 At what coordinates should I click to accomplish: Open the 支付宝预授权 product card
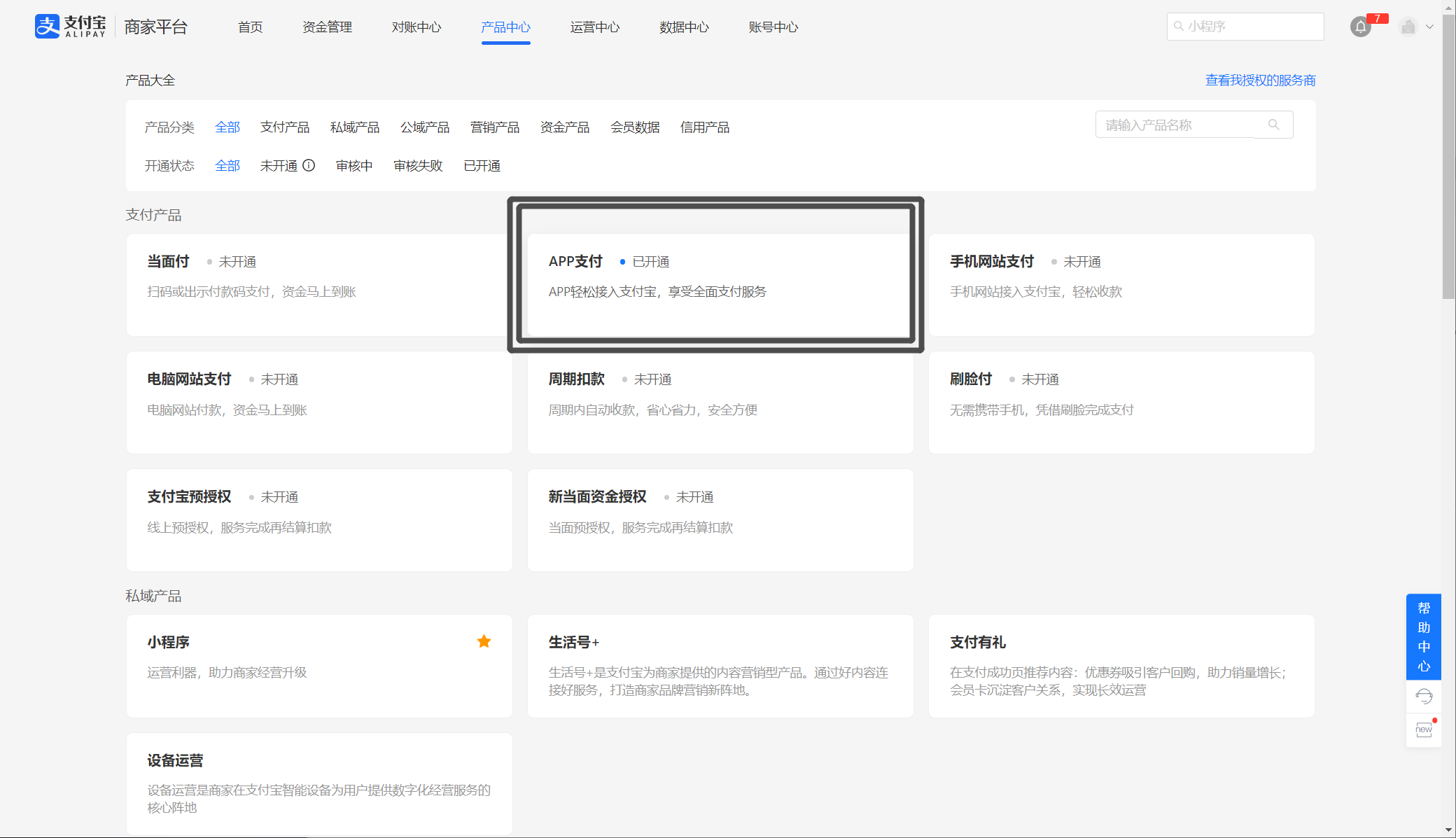(319, 520)
